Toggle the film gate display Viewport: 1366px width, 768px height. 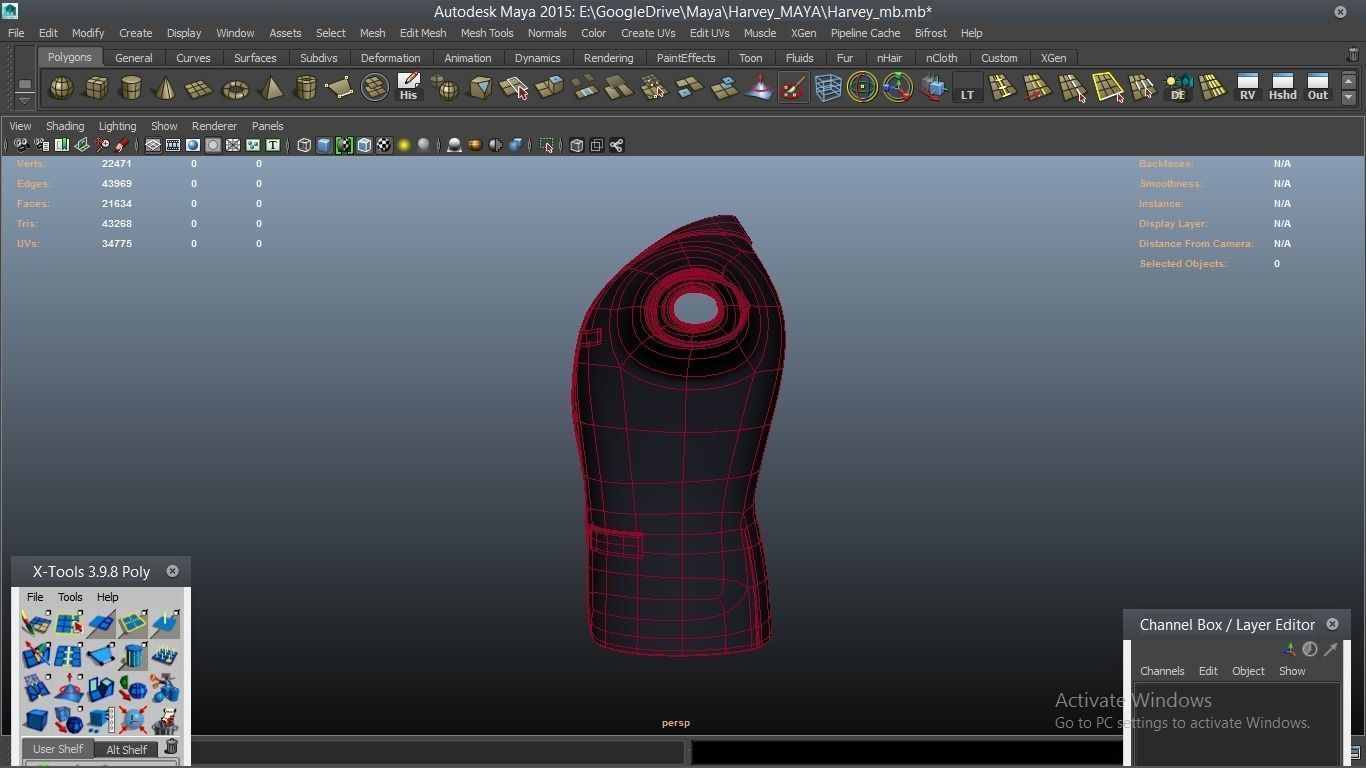pyautogui.click(x=173, y=145)
